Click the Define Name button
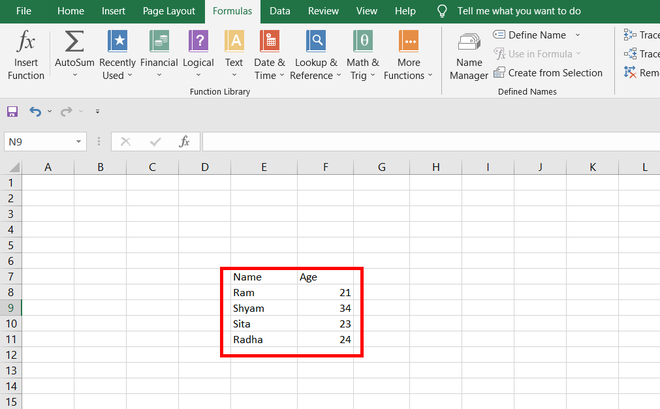This screenshot has height=409, width=660. point(530,35)
